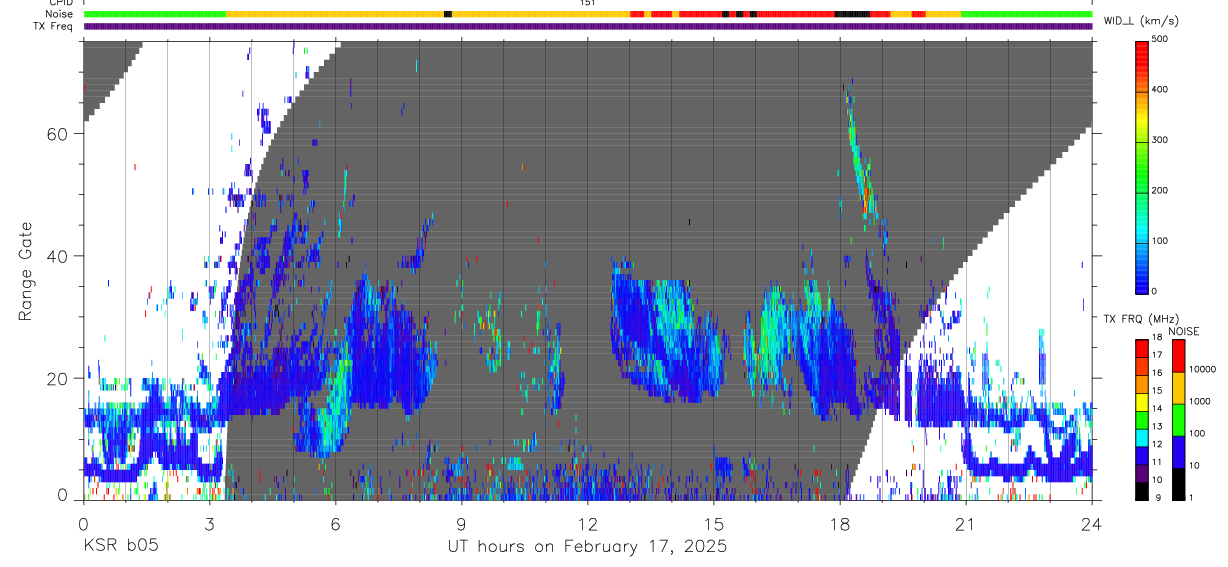Click the '0' tick on WID color bar

click(1156, 291)
